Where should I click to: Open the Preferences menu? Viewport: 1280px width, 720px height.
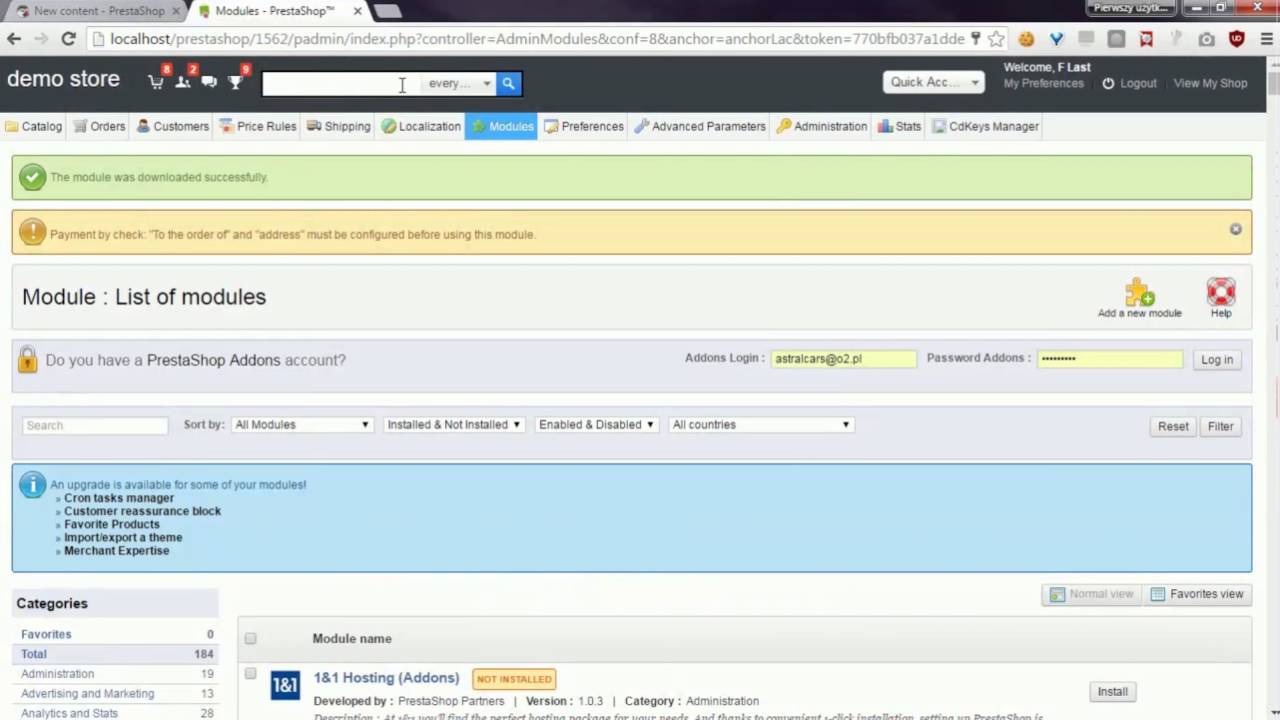pyautogui.click(x=583, y=126)
